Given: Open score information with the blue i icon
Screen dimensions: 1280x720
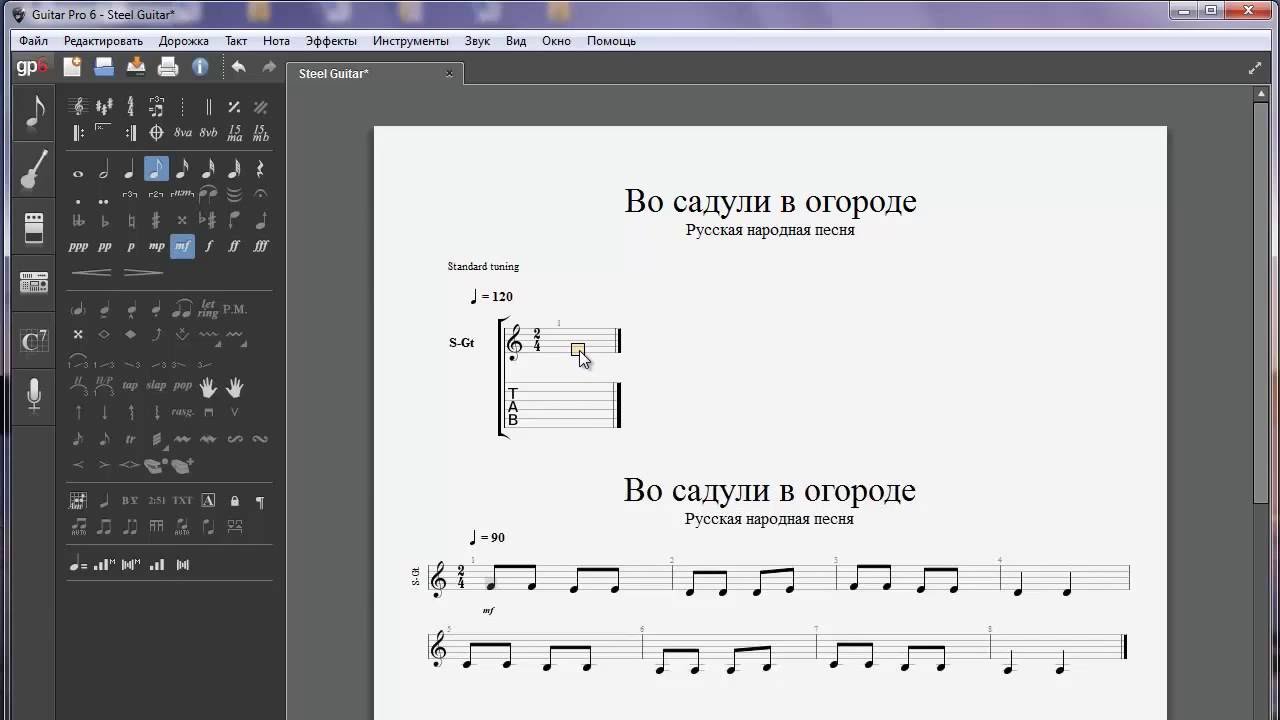Looking at the screenshot, I should coord(200,67).
